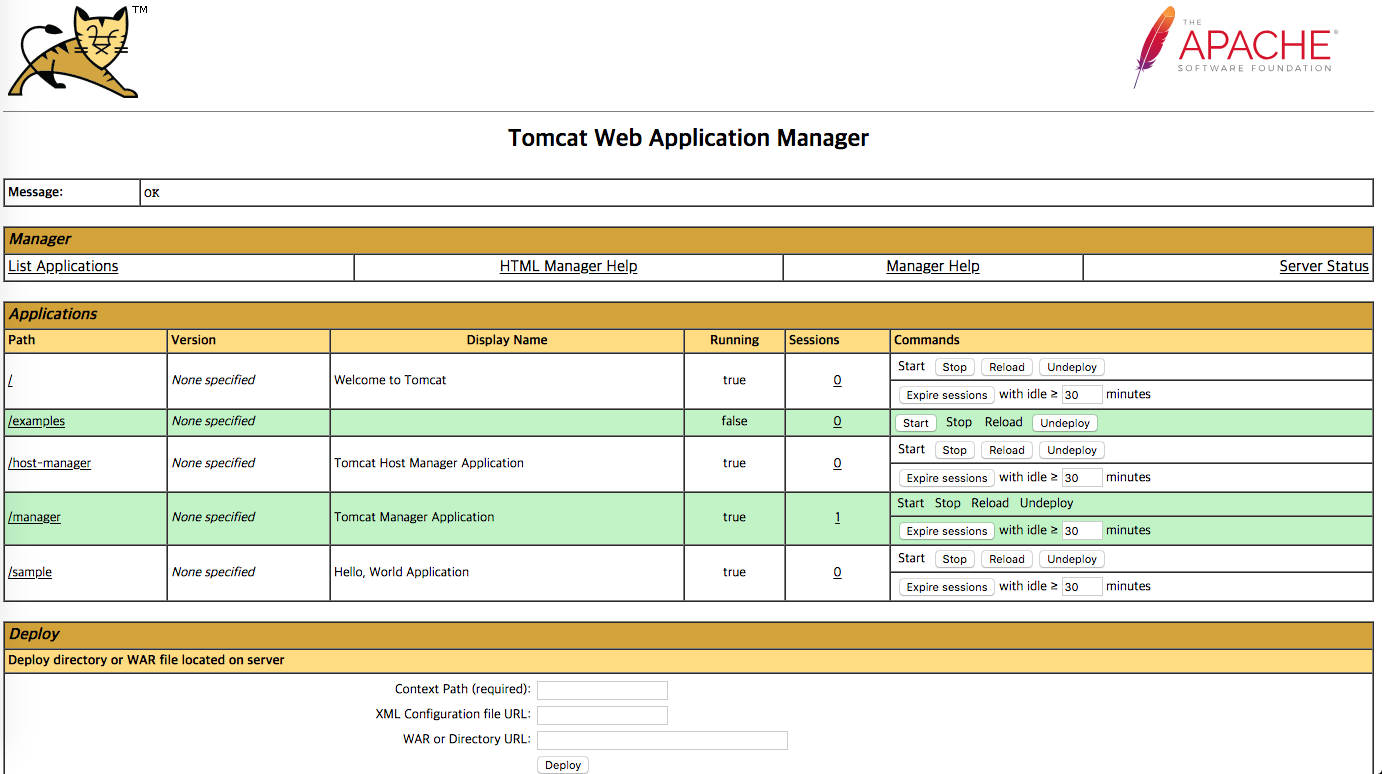This screenshot has width=1382, height=774.
Task: Open the /host-manager application link
Action: 49,463
